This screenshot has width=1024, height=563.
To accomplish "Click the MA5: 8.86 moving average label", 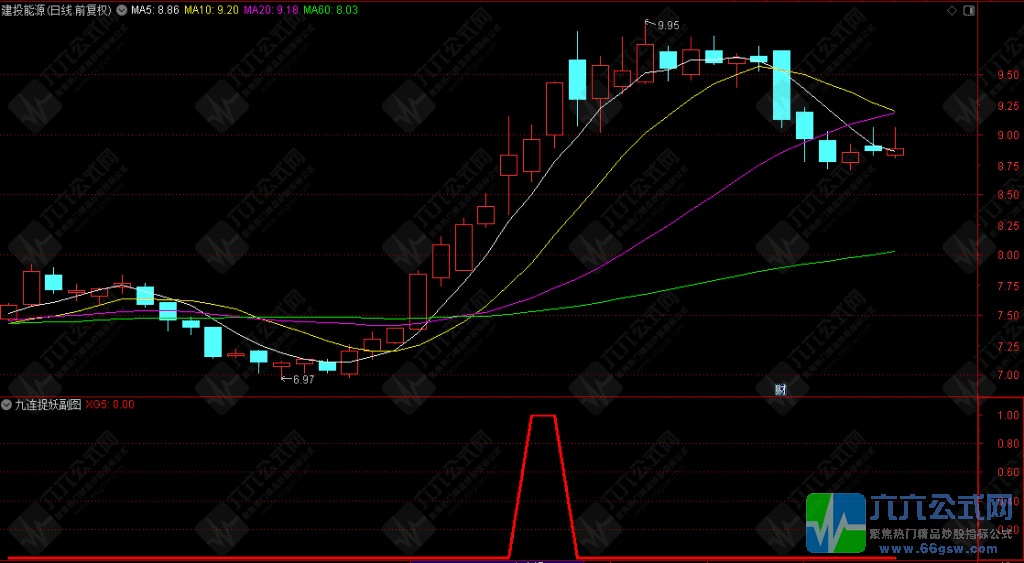I will [x=155, y=10].
